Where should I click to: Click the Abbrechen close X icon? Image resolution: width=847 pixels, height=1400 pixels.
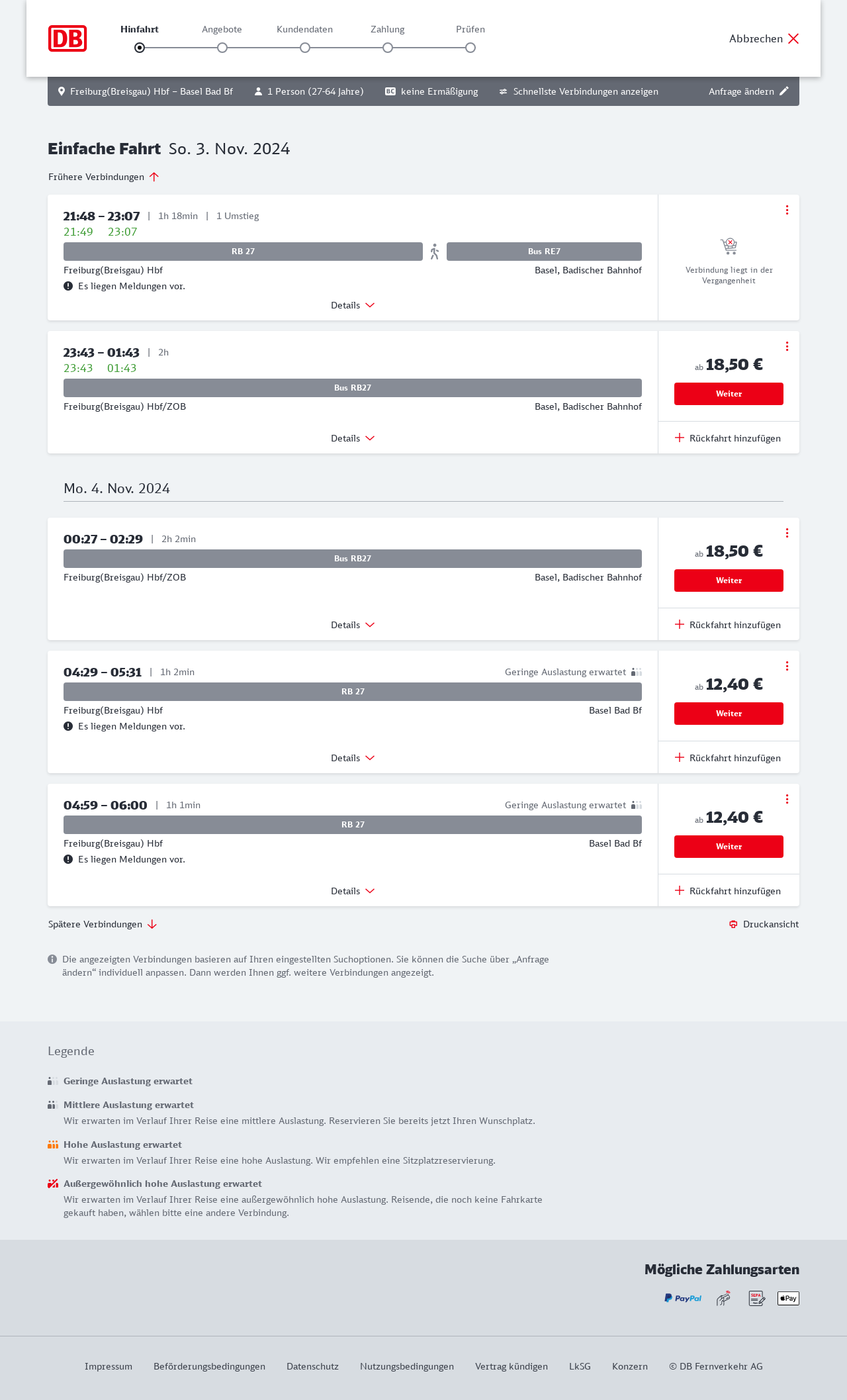pos(793,38)
